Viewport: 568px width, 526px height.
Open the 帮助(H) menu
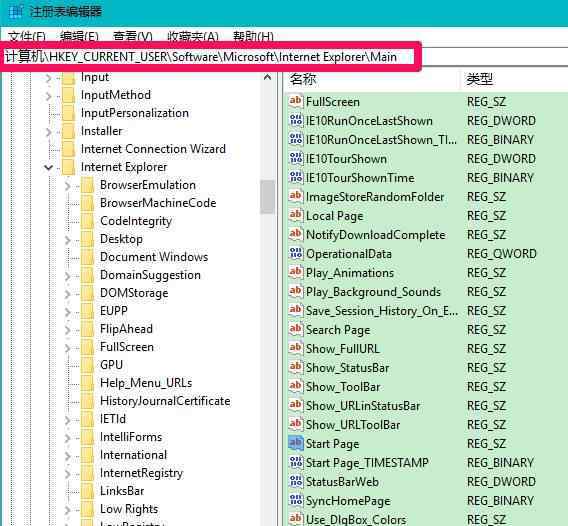coord(253,36)
